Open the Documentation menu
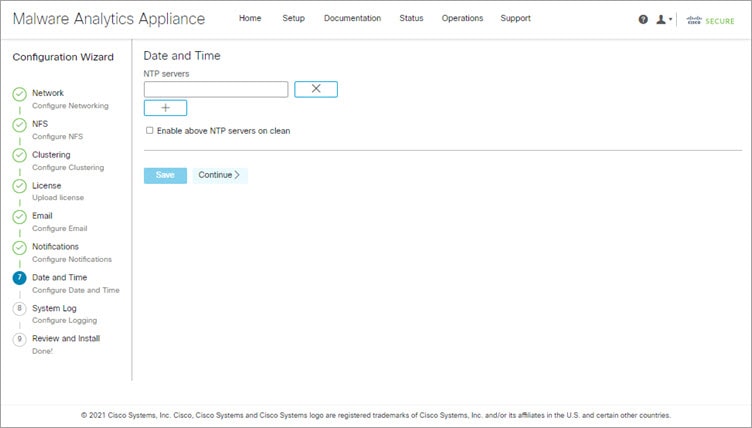Viewport: 752px width, 428px height. pos(352,18)
